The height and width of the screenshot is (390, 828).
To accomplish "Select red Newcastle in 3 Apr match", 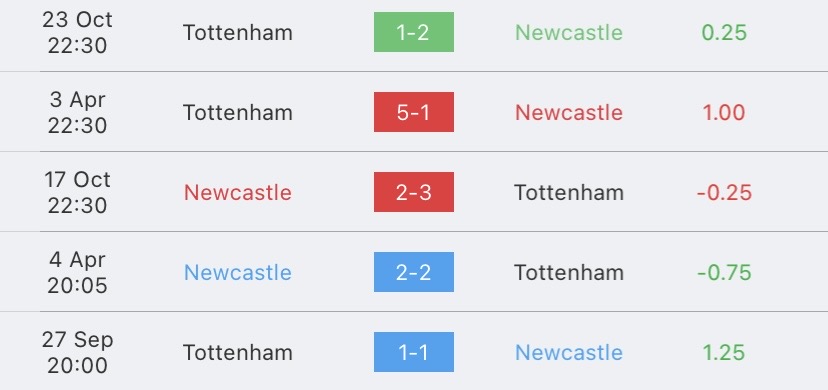I will [x=569, y=112].
